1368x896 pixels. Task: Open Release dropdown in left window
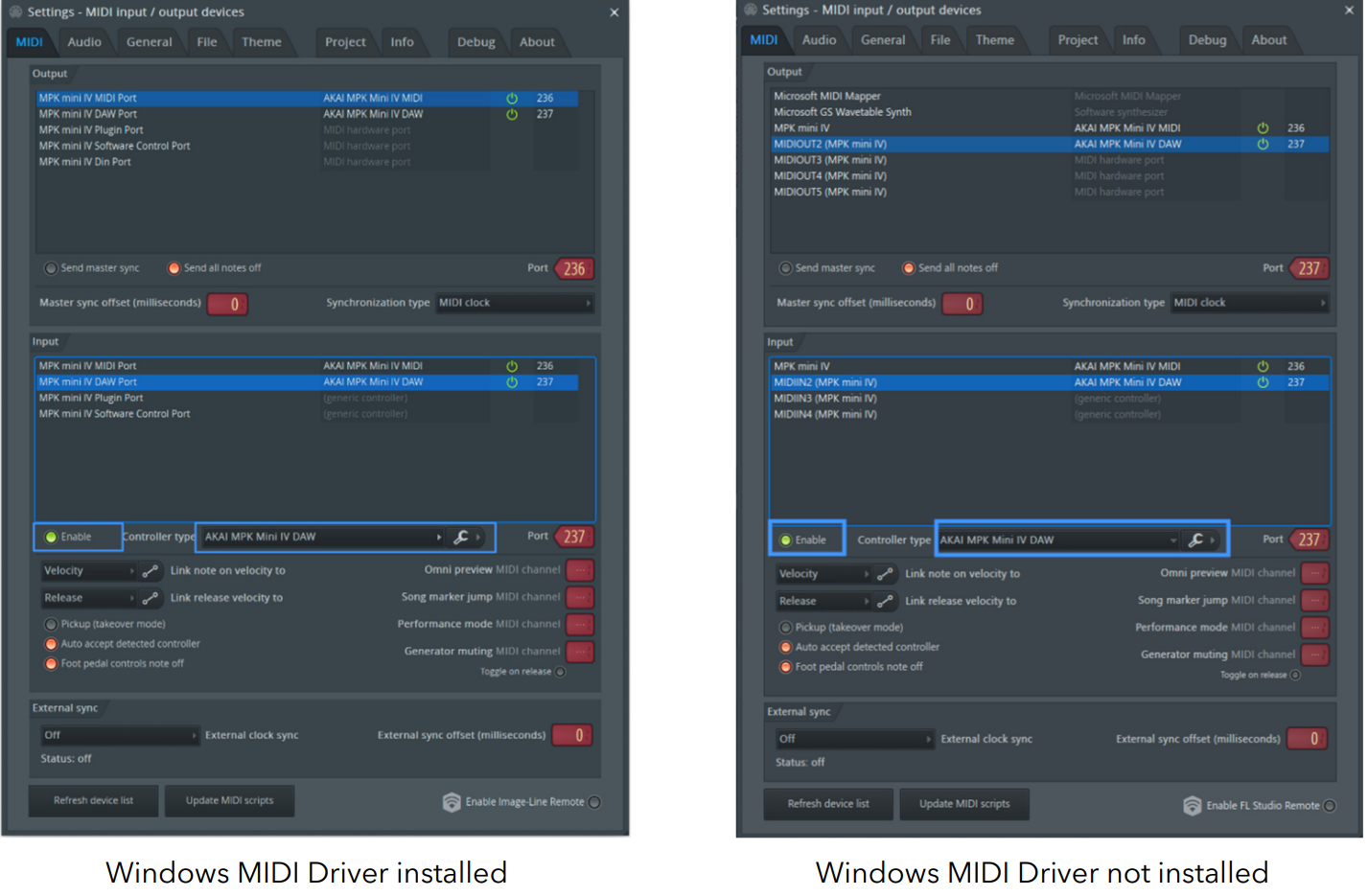[x=89, y=598]
